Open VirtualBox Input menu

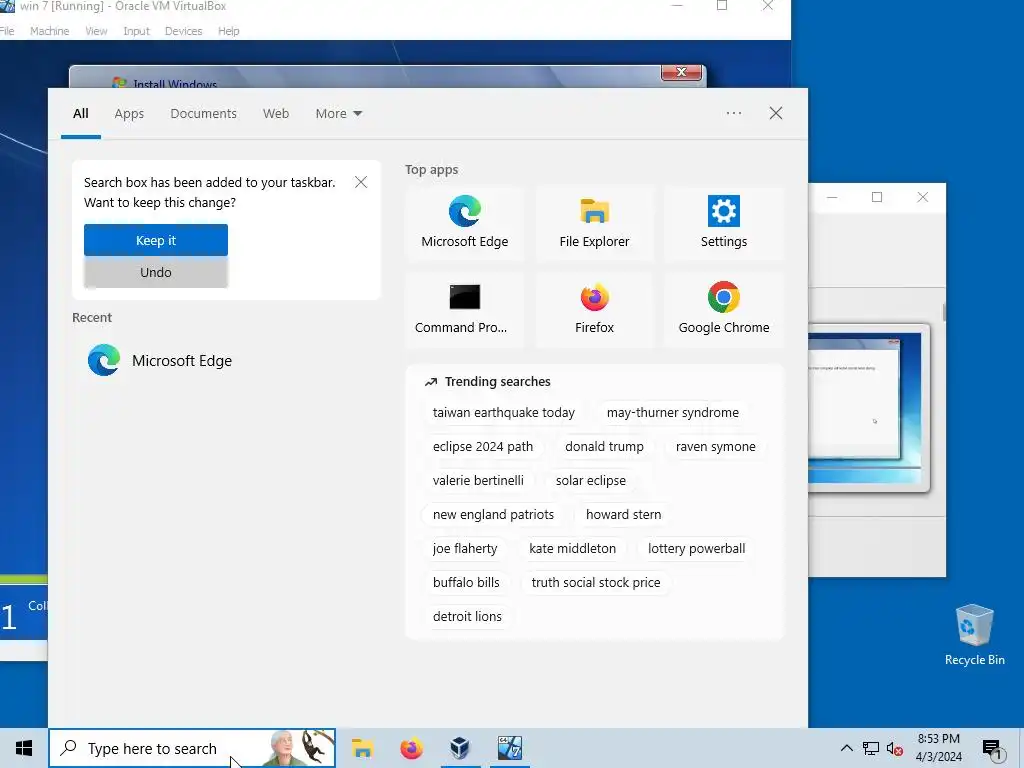click(x=136, y=31)
